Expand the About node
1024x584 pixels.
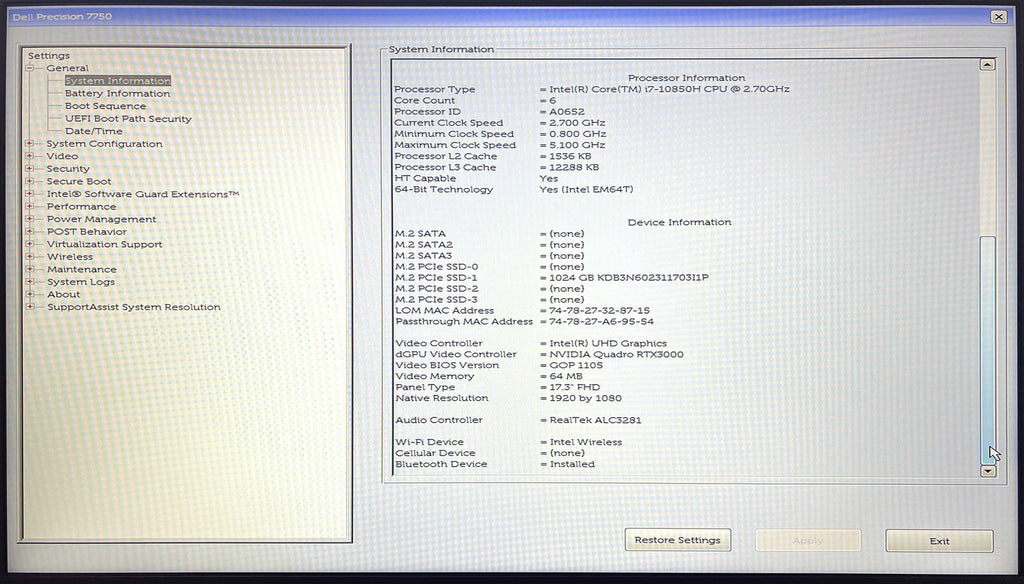coord(29,295)
